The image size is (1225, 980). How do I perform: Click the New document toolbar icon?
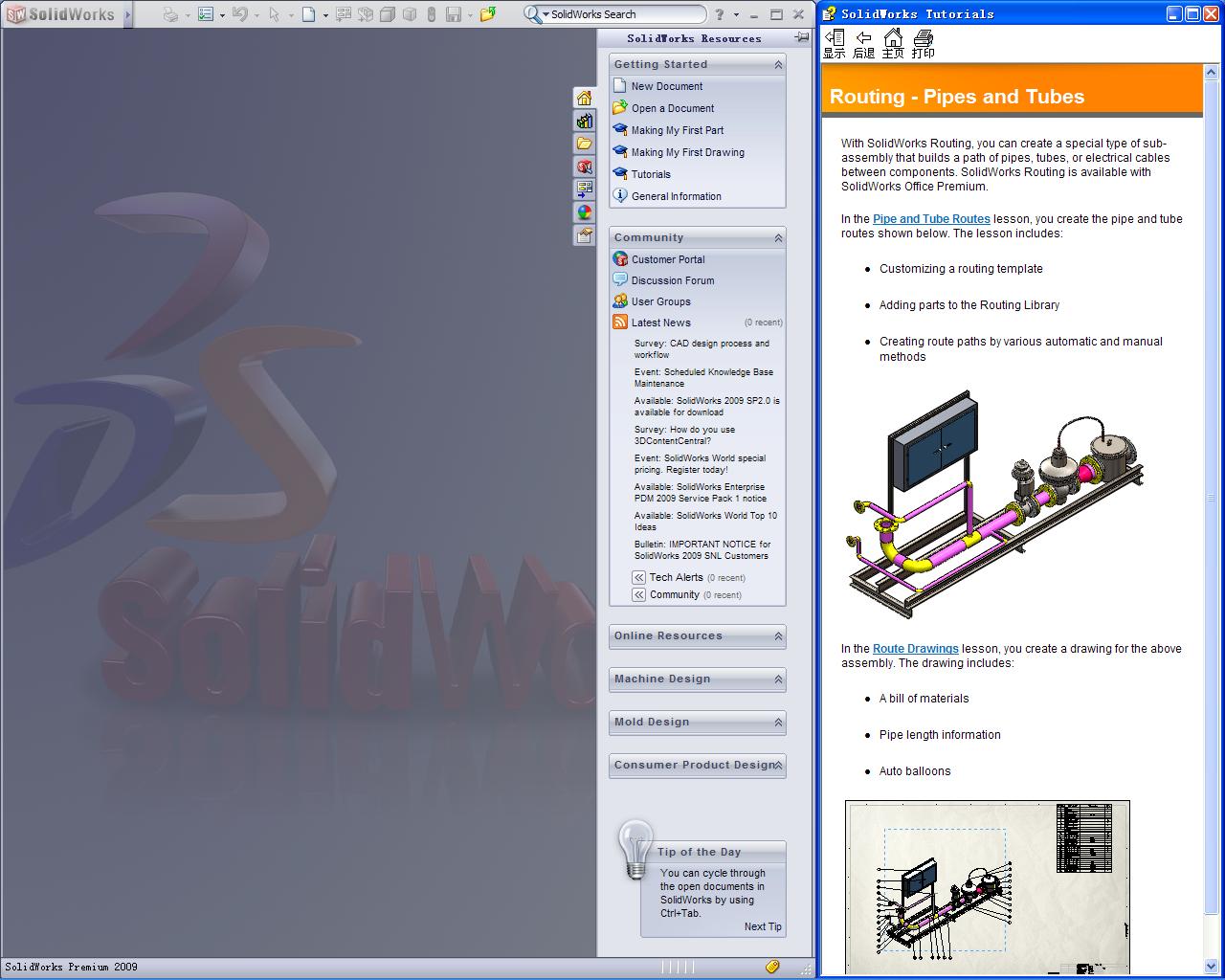pos(308,14)
